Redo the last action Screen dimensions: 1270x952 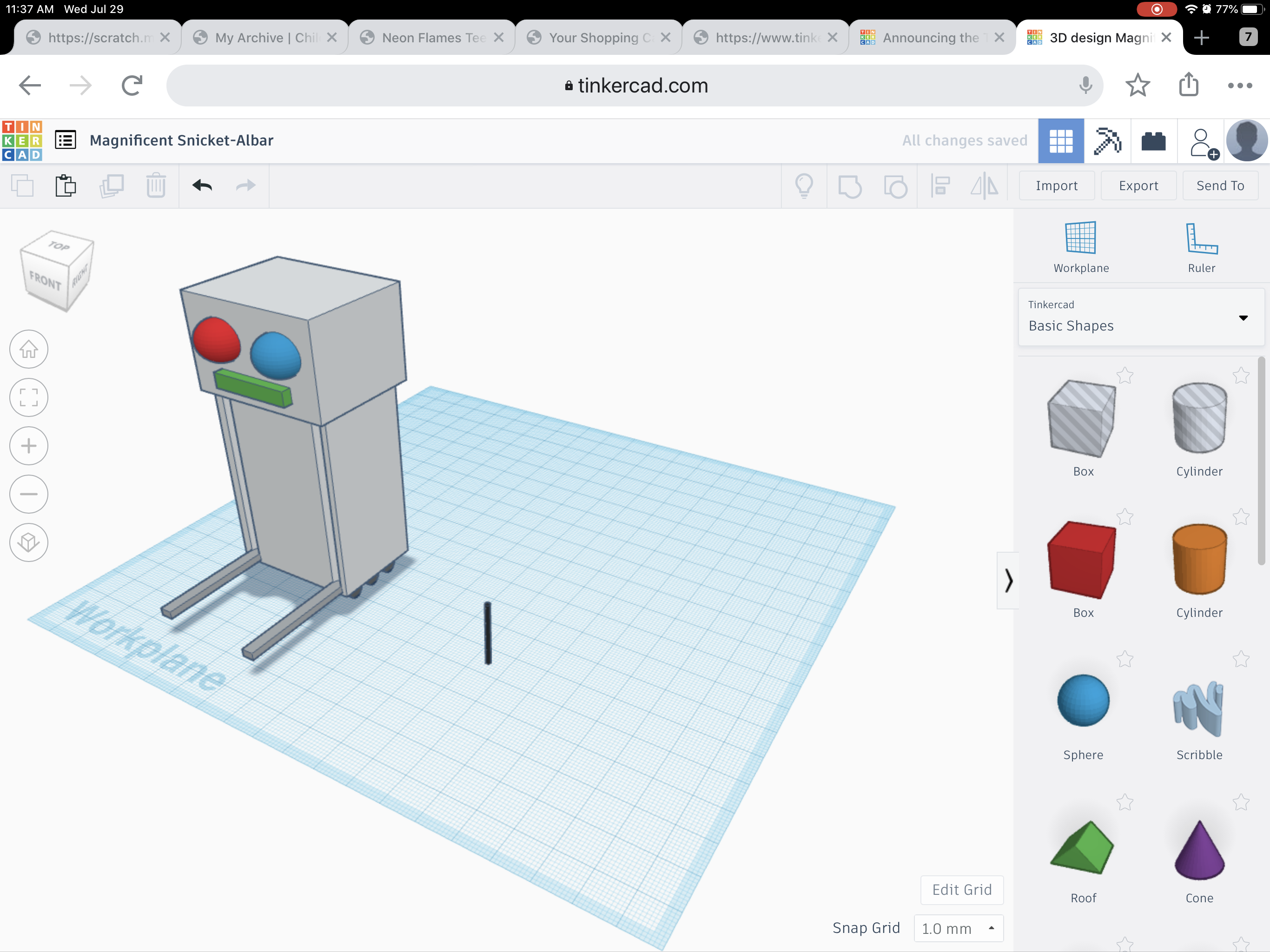(246, 185)
